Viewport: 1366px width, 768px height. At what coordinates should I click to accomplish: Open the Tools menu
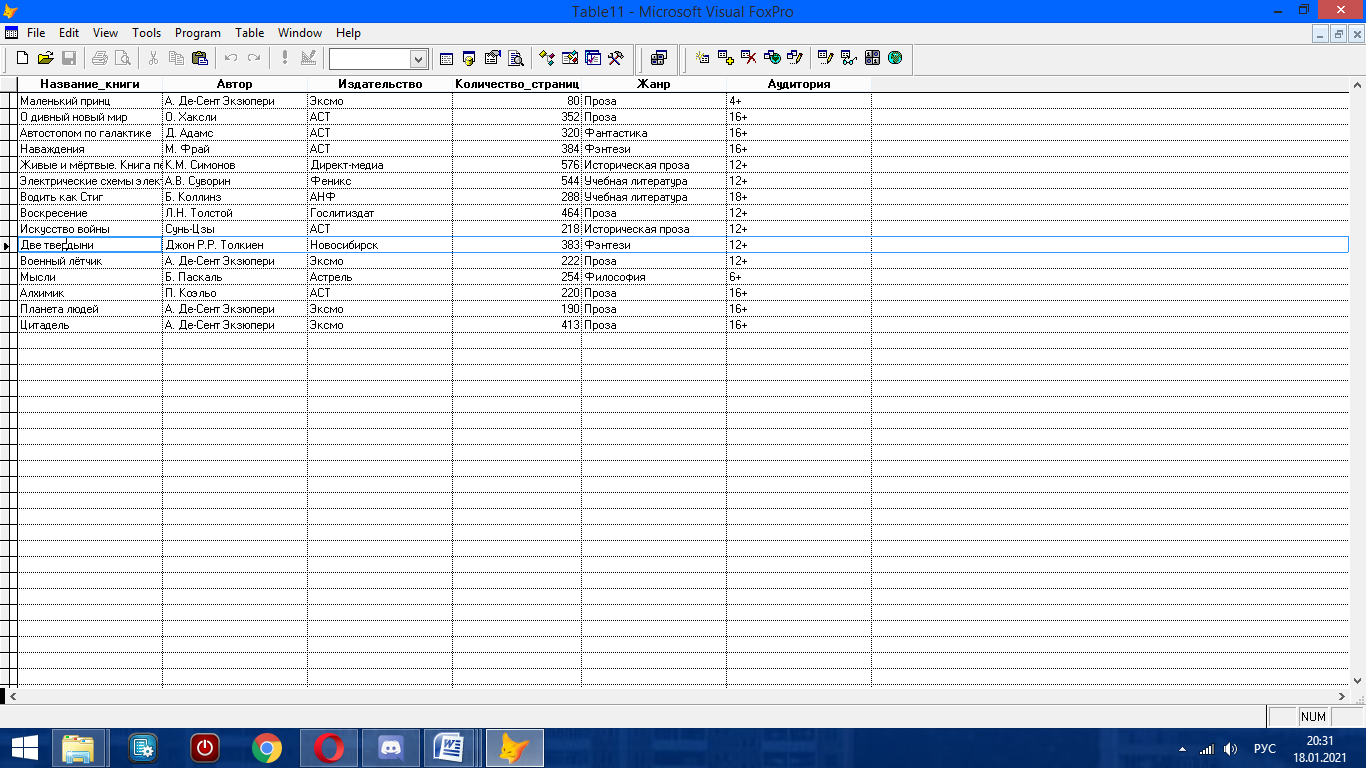click(146, 33)
